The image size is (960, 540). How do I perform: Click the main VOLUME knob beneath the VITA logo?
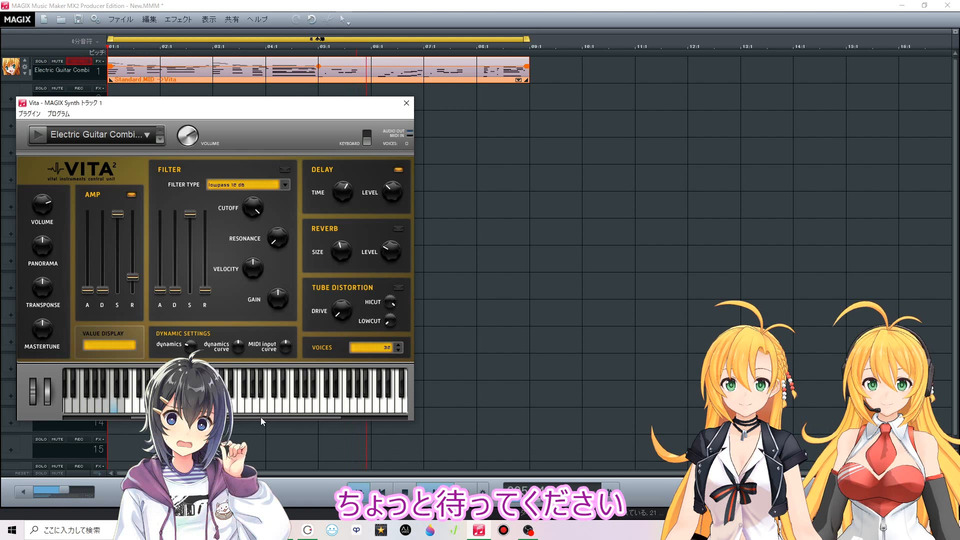coord(42,204)
